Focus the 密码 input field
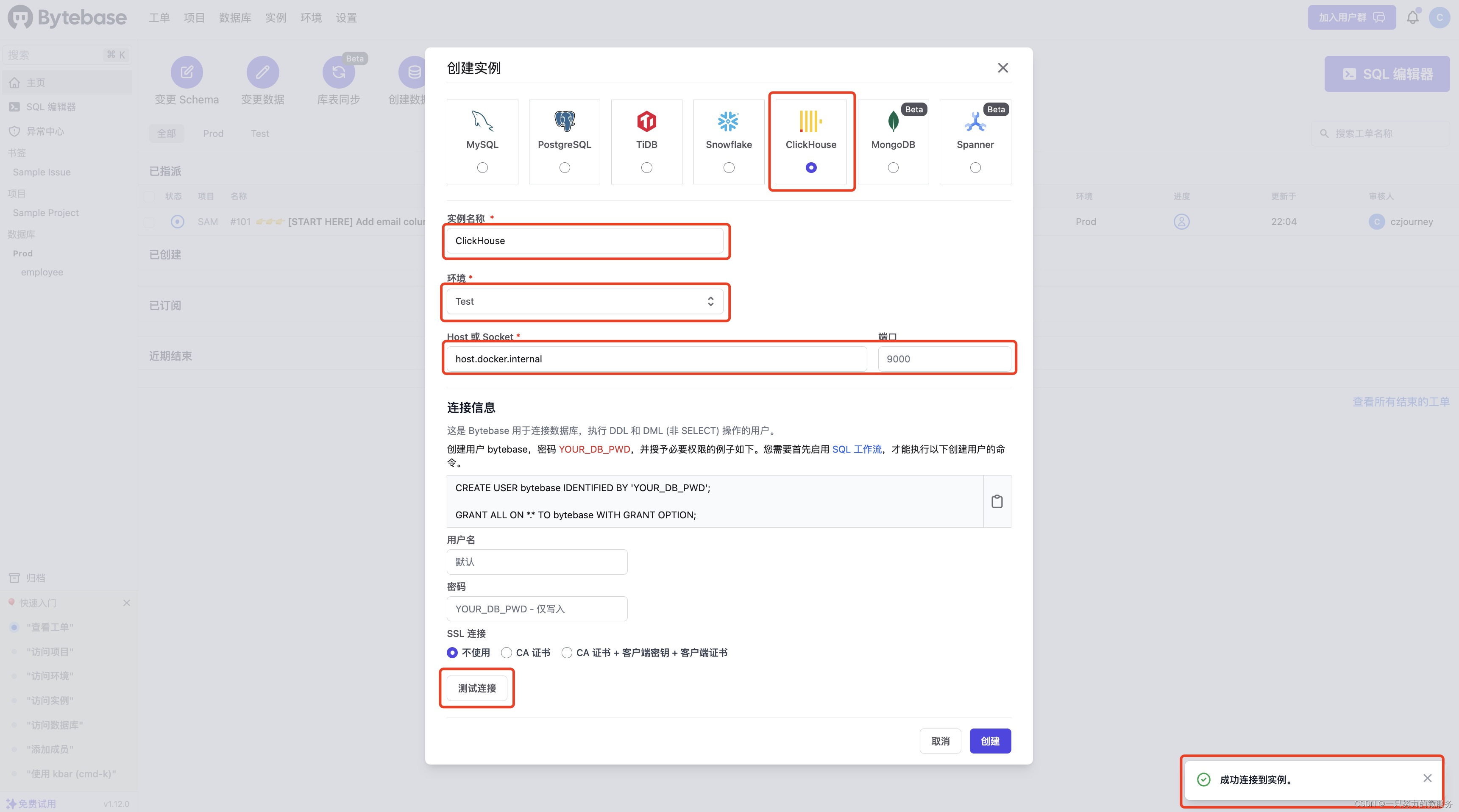The height and width of the screenshot is (812, 1459). 537,609
